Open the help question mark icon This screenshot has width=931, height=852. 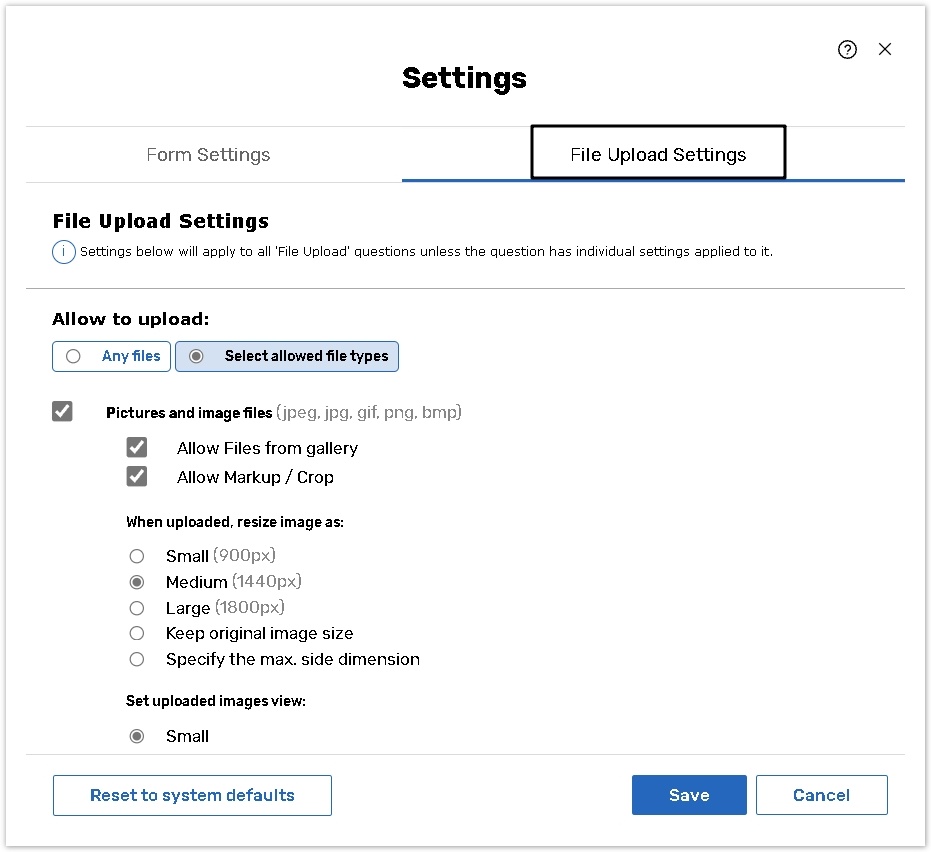(847, 50)
